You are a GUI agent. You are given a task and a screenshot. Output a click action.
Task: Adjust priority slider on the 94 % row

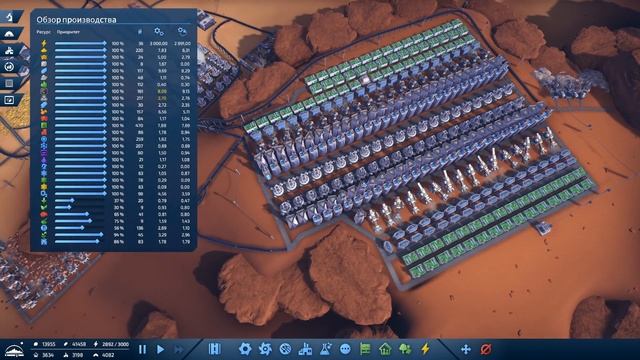(80, 235)
